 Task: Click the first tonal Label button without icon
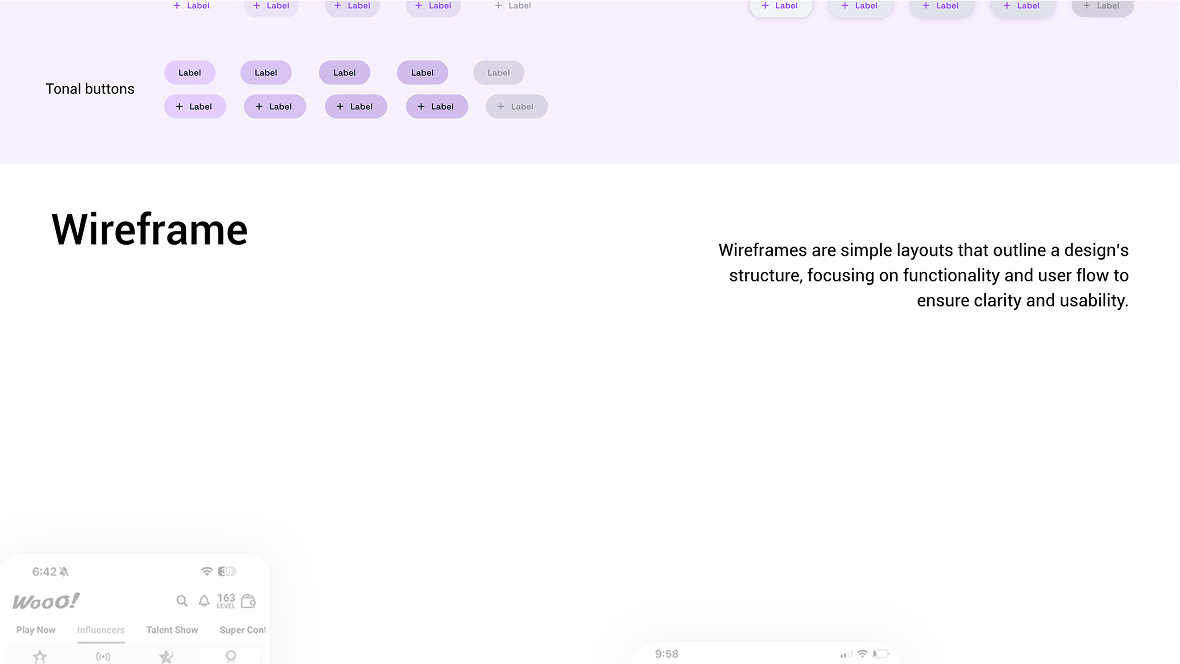[190, 73]
